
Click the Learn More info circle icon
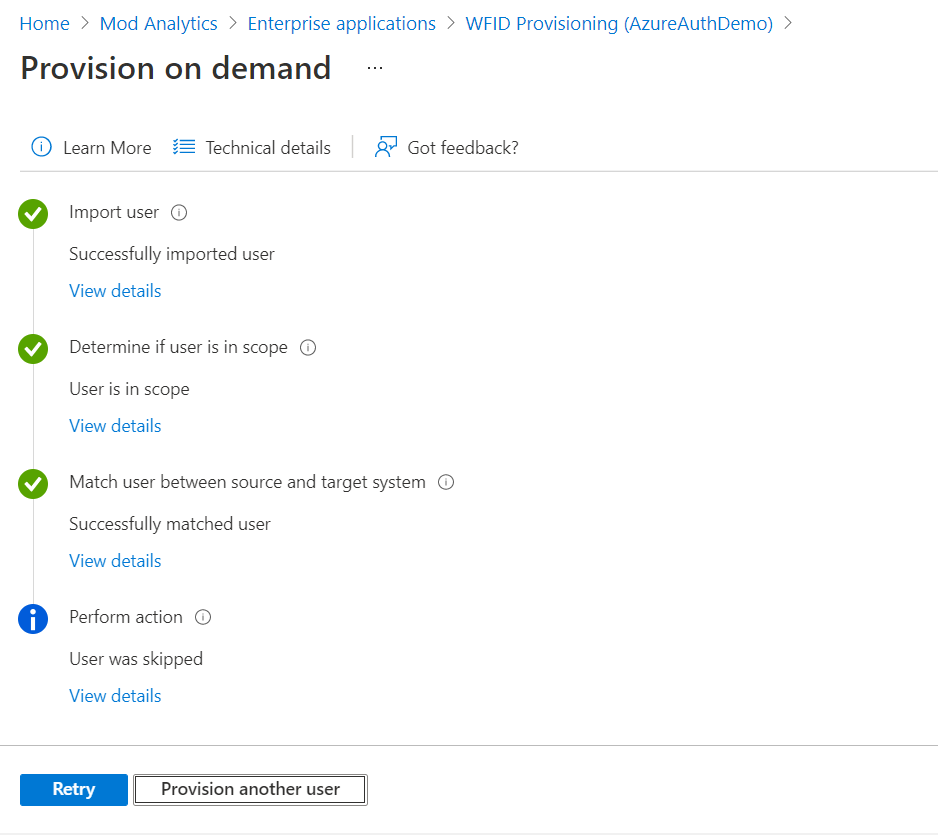pyautogui.click(x=41, y=147)
